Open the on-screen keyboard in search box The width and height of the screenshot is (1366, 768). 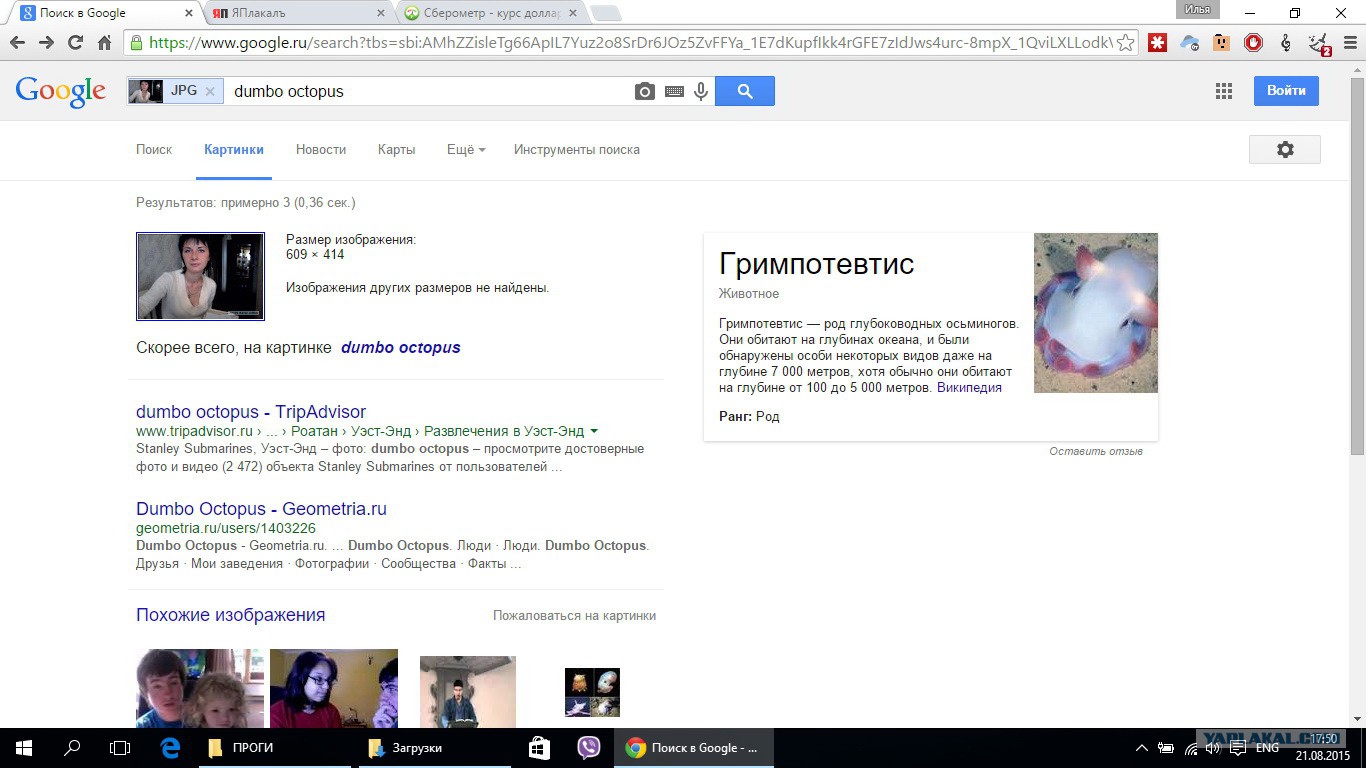pyautogui.click(x=674, y=91)
